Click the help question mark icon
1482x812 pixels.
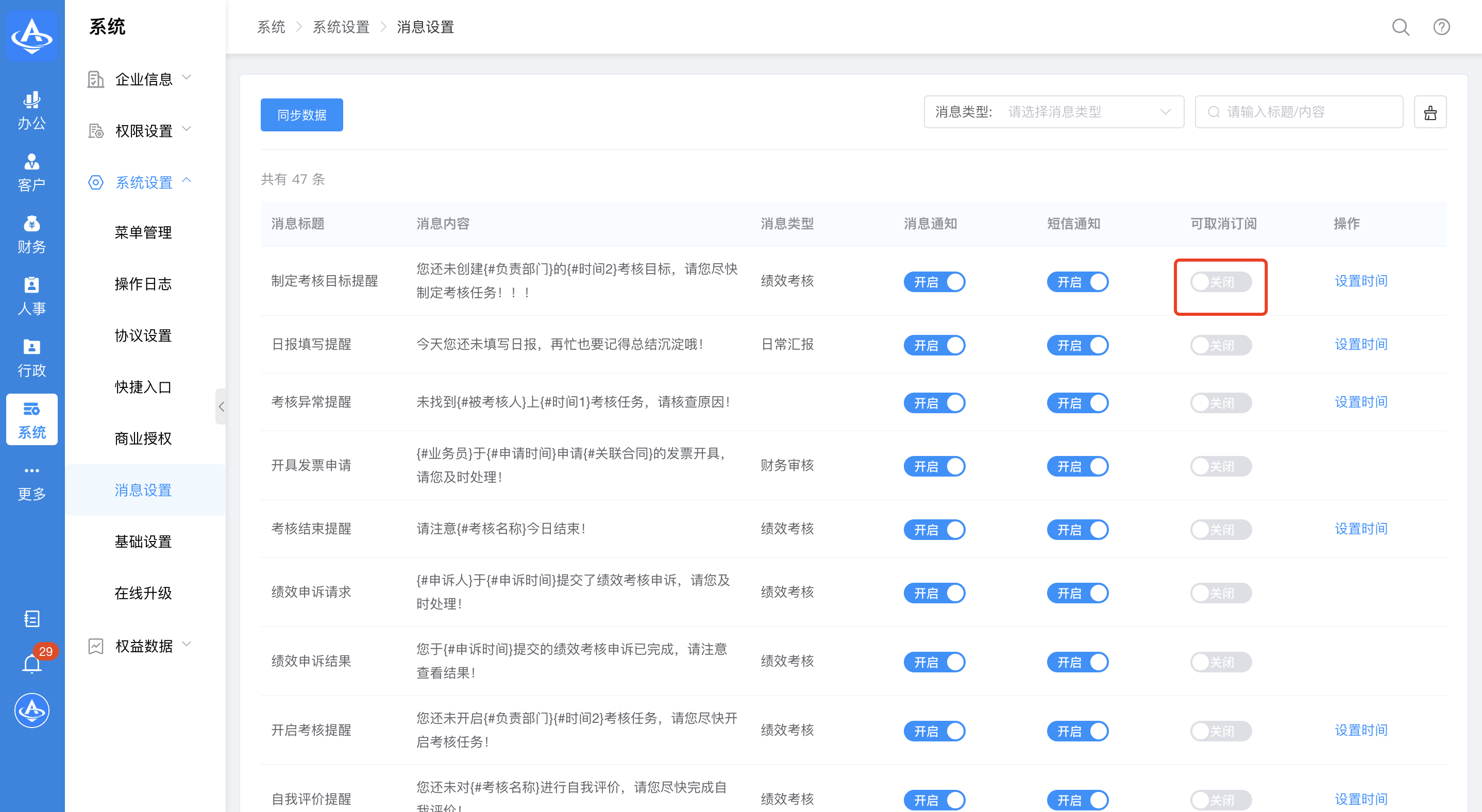click(1441, 27)
